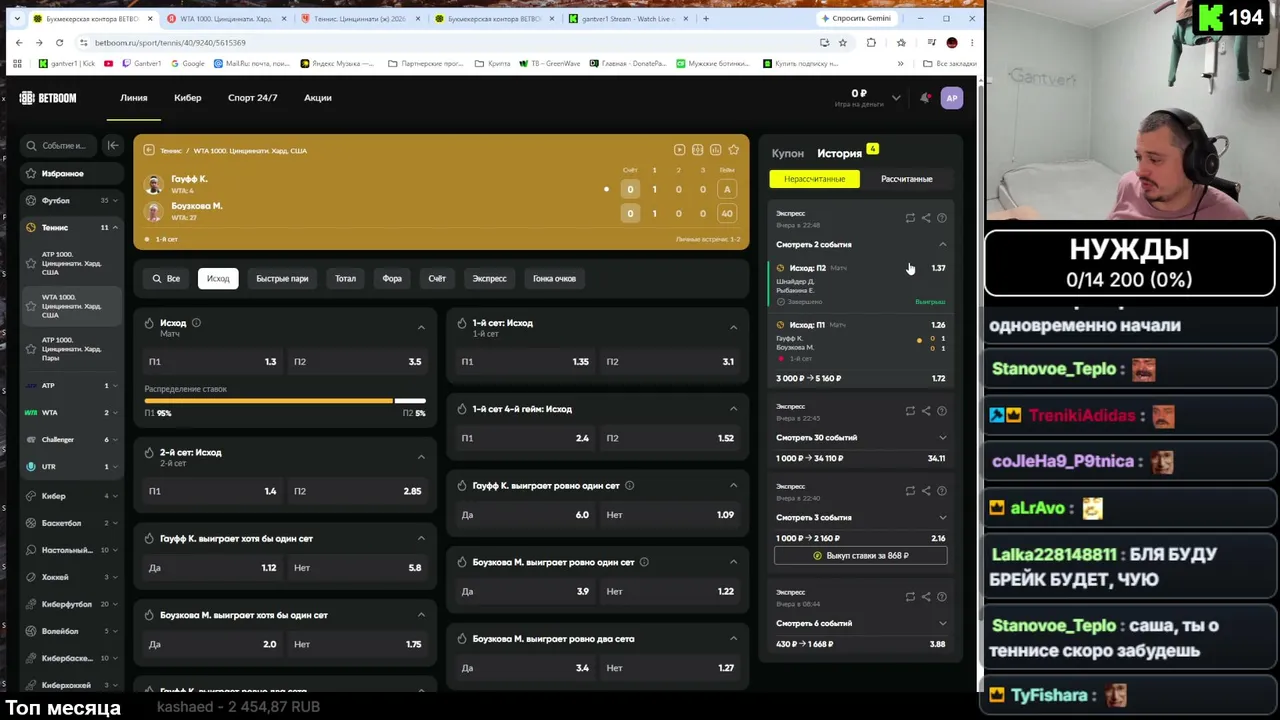
Task: Click the Теннис breadcrumb link
Action: coord(171,151)
